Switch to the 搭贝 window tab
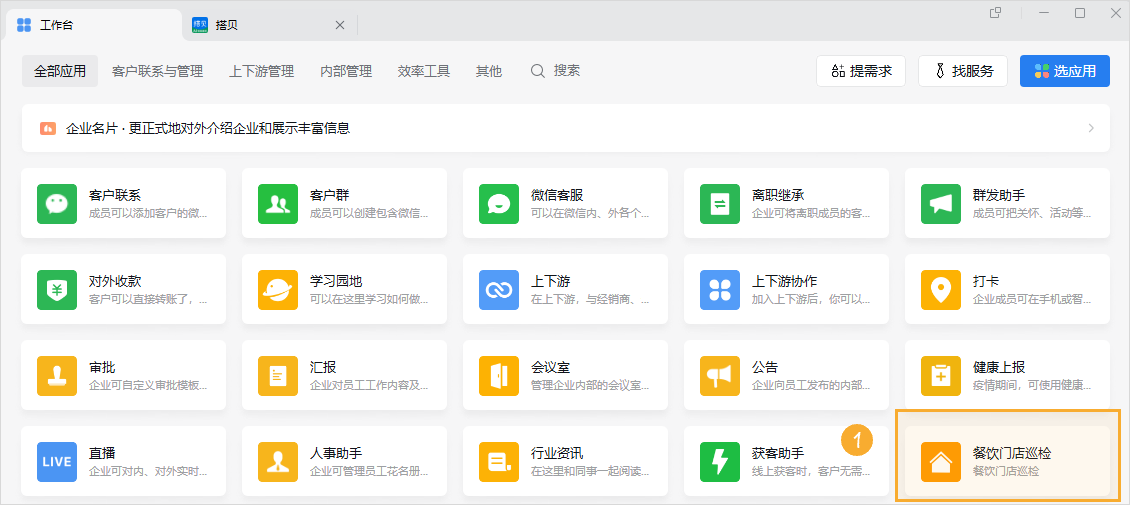Screen dimensions: 1130x505 pyautogui.click(x=270, y=25)
